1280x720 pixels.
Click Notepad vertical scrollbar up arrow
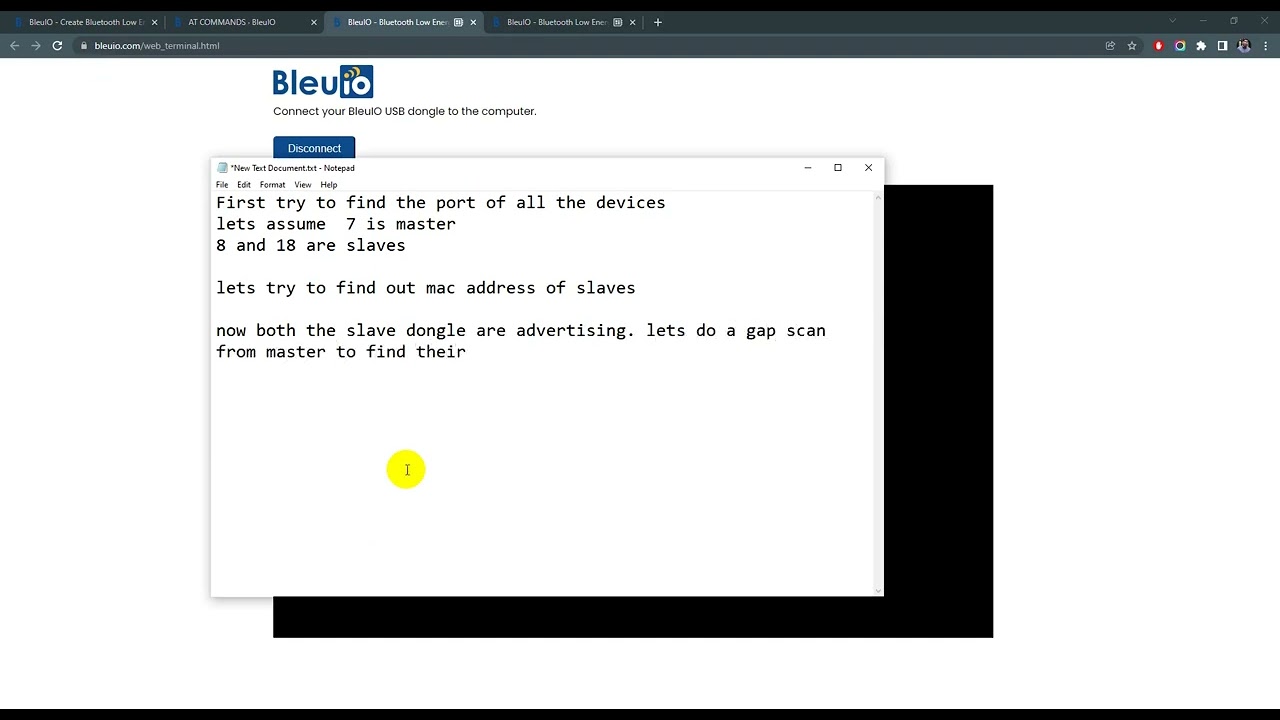(879, 197)
